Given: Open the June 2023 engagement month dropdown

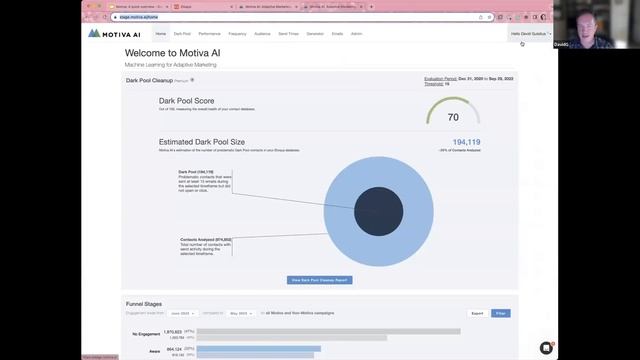Looking at the screenshot, I should [x=182, y=313].
